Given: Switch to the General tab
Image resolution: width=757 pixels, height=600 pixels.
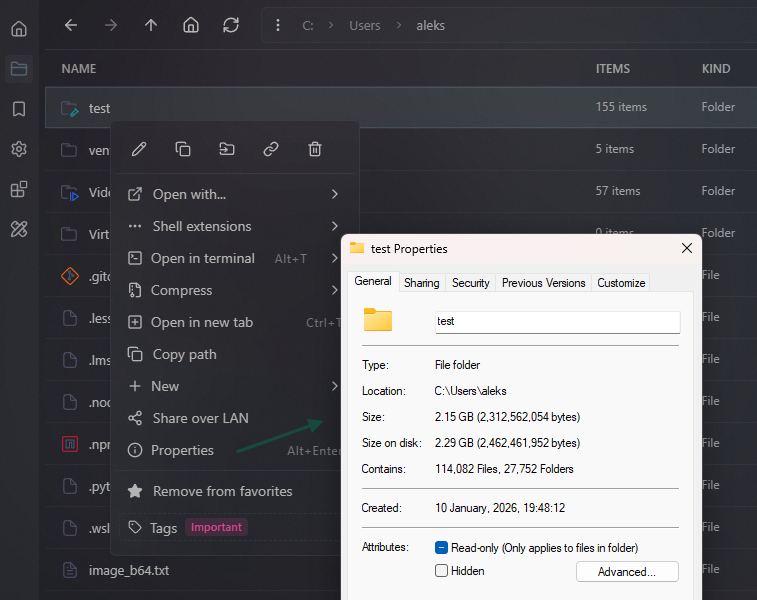Looking at the screenshot, I should pyautogui.click(x=373, y=281).
